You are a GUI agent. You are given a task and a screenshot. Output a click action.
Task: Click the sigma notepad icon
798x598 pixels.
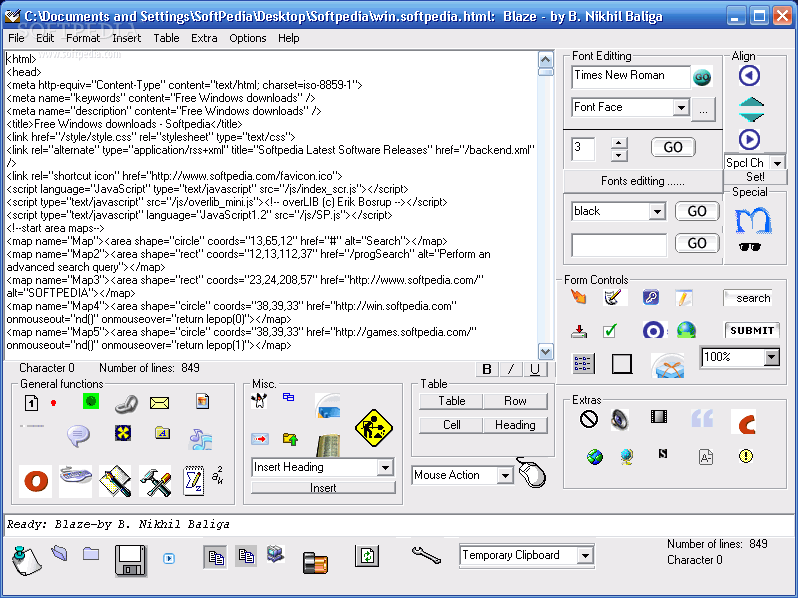pyautogui.click(x=193, y=481)
